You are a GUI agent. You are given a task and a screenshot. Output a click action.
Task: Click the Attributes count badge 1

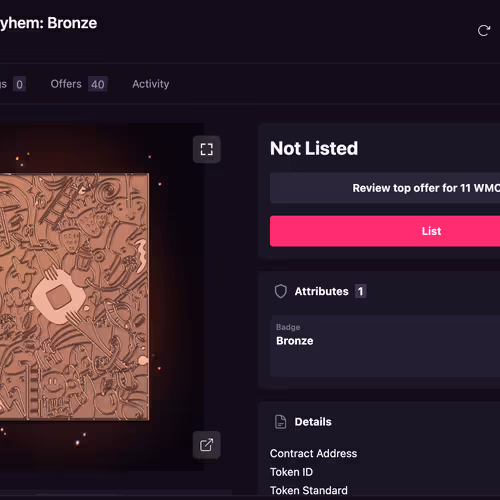[x=360, y=291]
